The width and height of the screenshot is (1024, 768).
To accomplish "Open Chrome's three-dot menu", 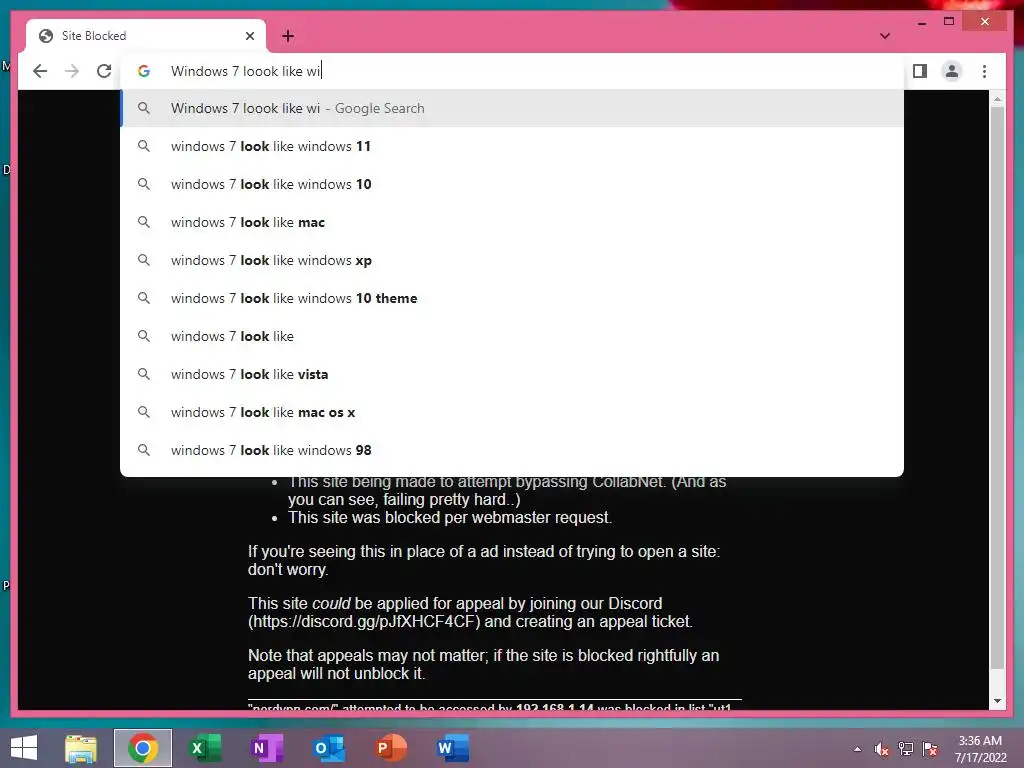I will click(x=984, y=71).
